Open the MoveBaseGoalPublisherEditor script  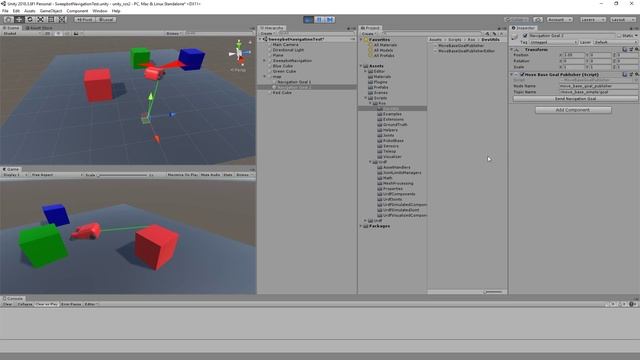467,51
